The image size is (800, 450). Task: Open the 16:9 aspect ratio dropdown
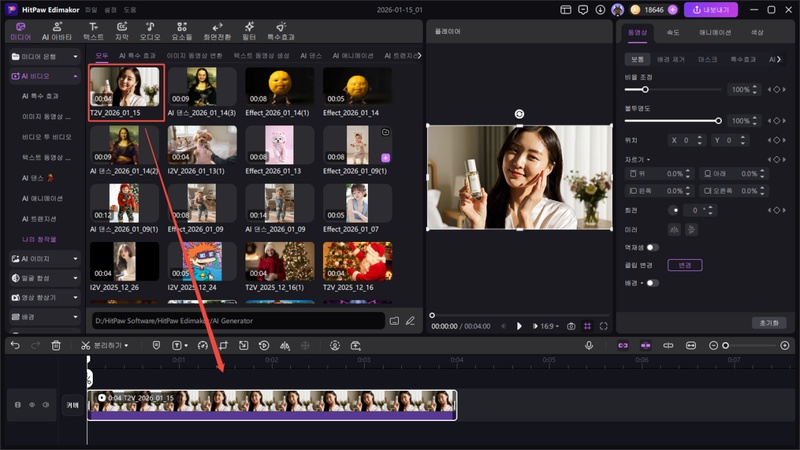point(547,326)
